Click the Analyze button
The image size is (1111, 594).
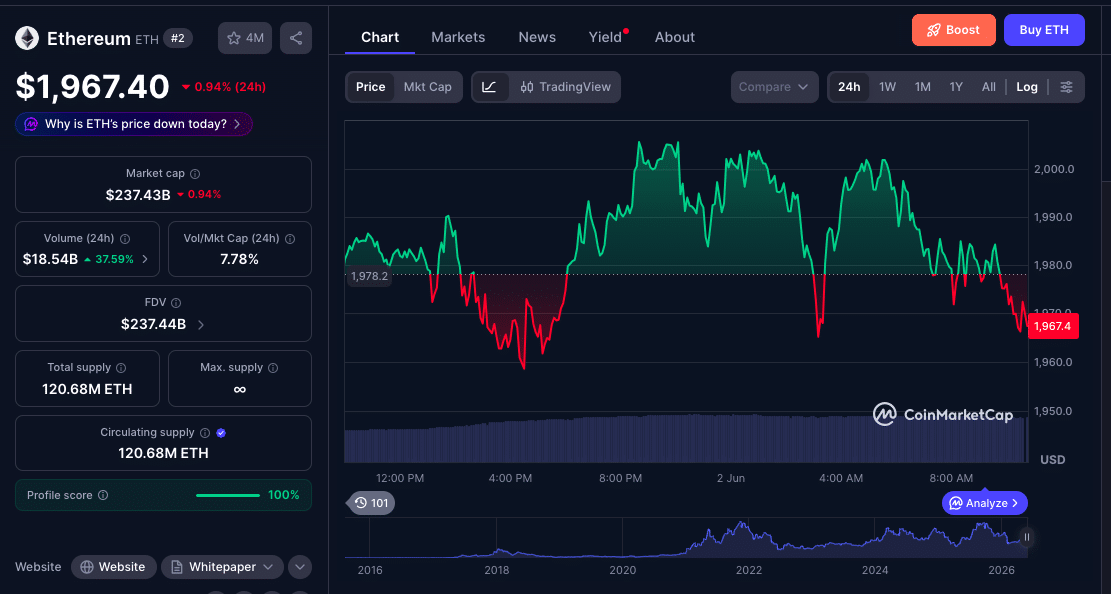(984, 503)
